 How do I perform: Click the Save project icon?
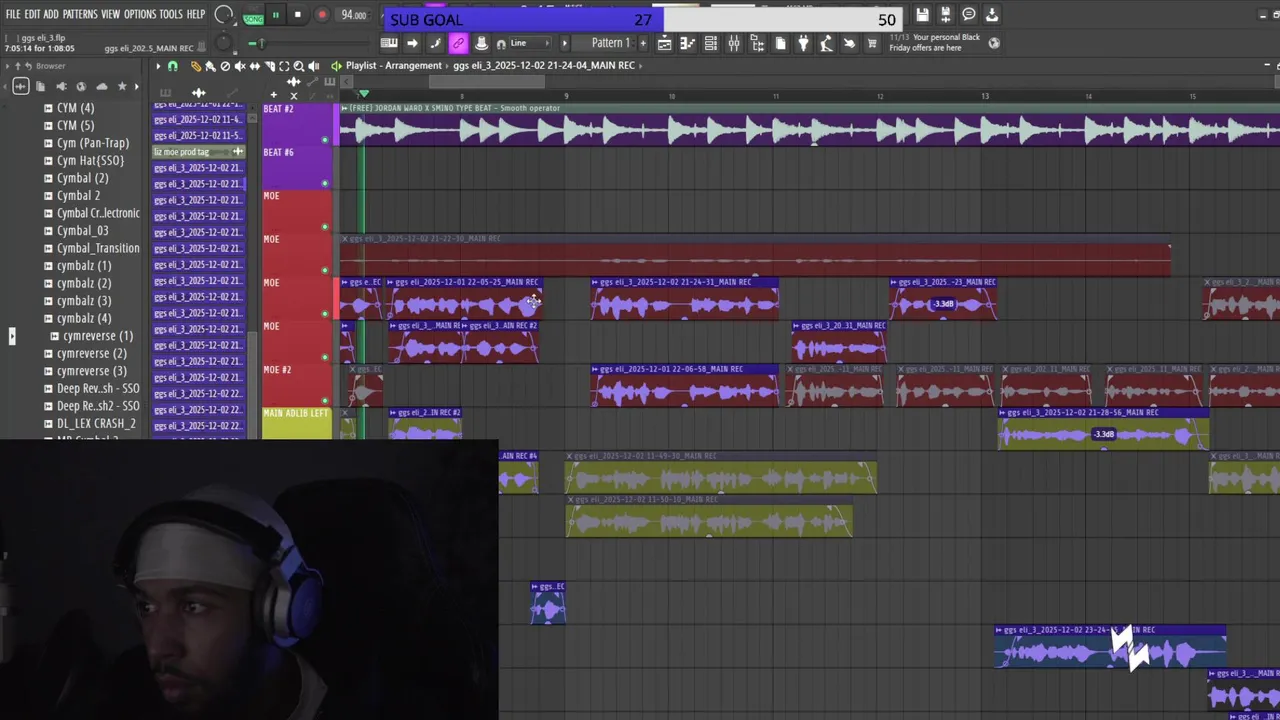click(x=922, y=15)
